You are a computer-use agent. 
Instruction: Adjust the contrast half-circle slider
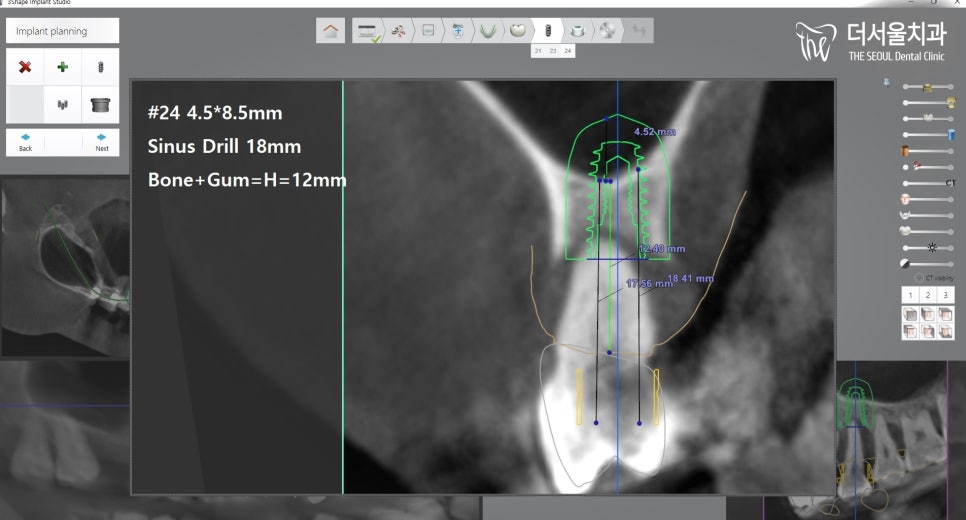click(927, 264)
